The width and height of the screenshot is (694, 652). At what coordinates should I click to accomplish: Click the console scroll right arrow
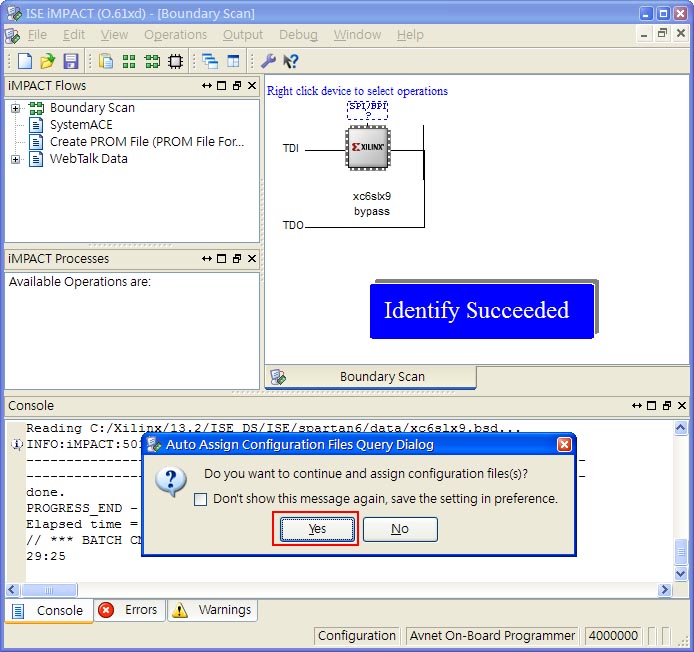point(664,590)
